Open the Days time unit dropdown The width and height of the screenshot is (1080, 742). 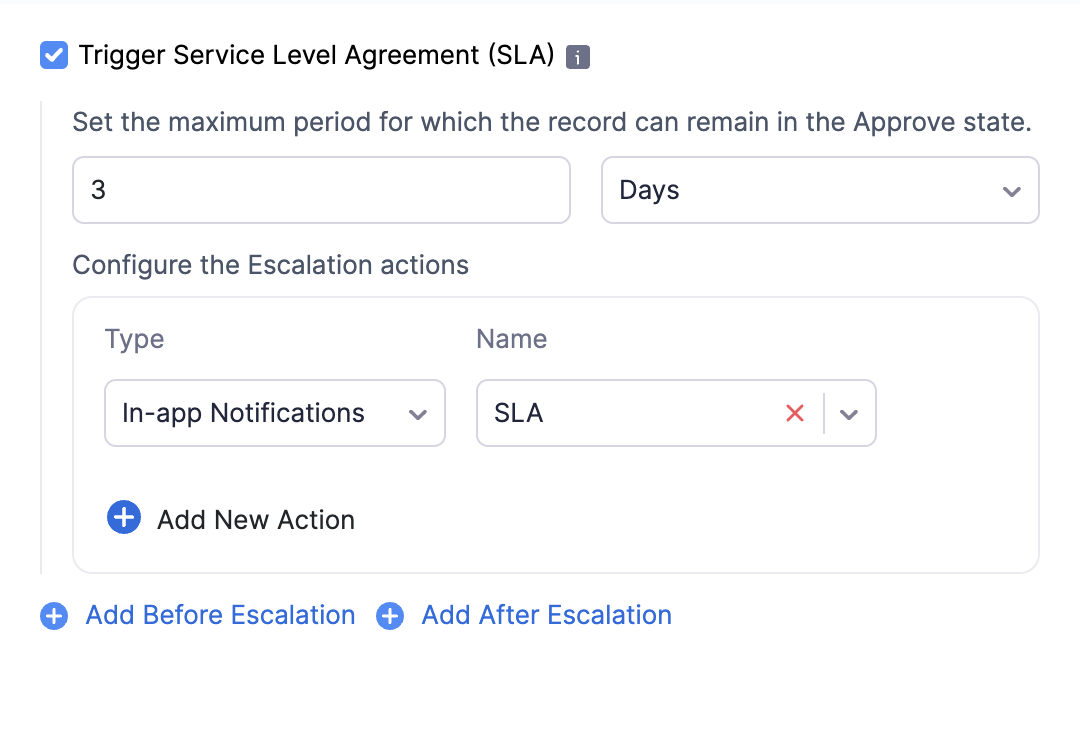[820, 190]
